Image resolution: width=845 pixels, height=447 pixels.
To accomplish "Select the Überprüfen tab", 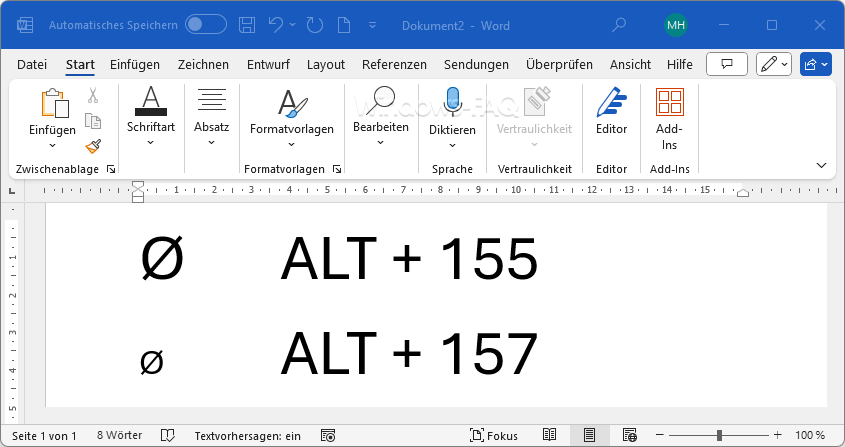I will coord(559,65).
